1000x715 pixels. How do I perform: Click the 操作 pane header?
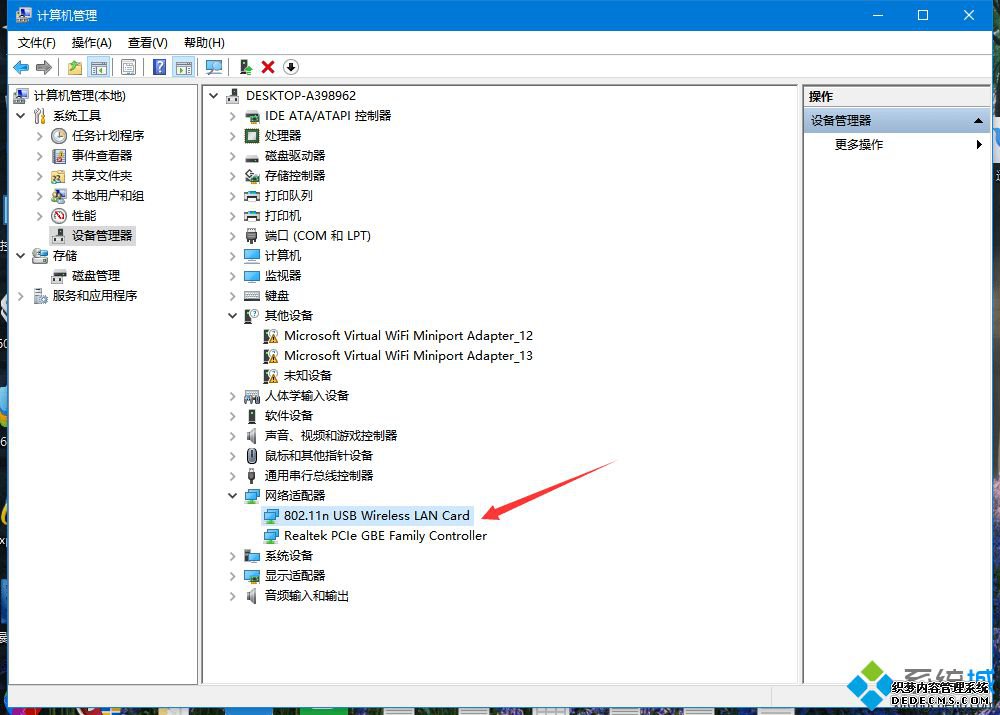pos(896,96)
